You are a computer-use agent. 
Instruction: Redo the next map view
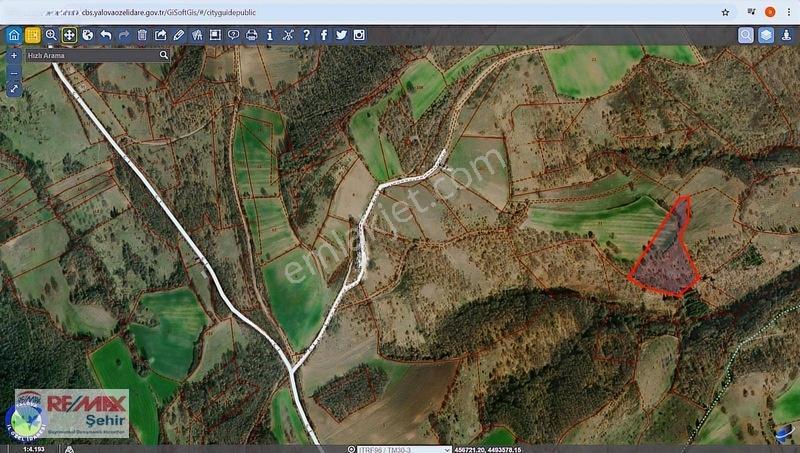tap(124, 35)
